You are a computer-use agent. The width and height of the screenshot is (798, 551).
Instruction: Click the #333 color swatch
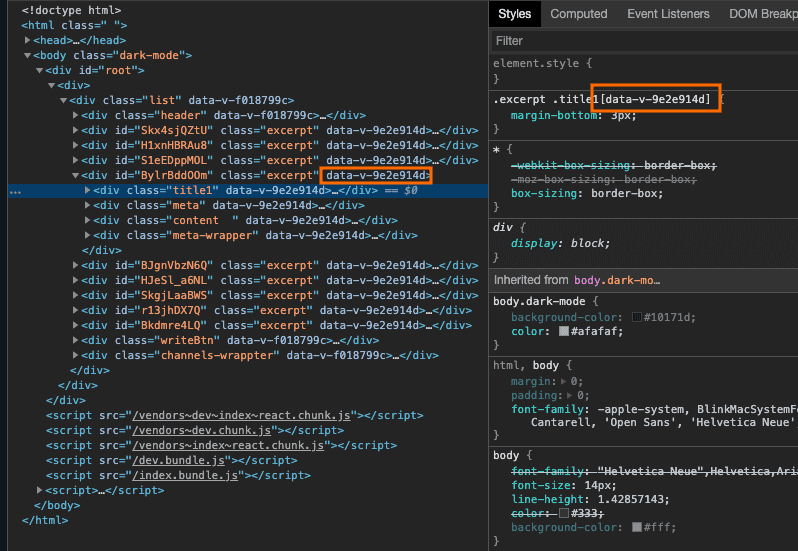pyautogui.click(x=564, y=513)
